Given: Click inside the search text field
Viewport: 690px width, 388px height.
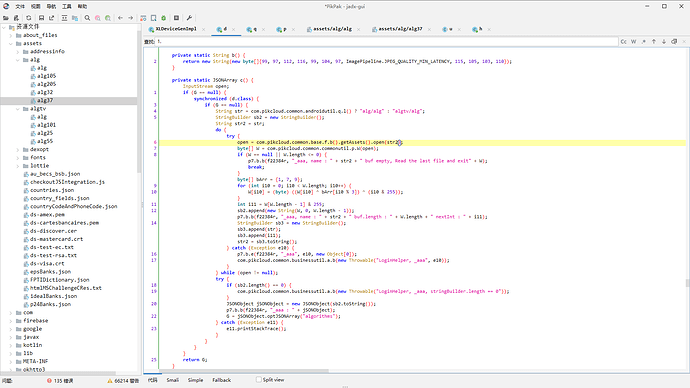Looking at the screenshot, I should point(387,41).
